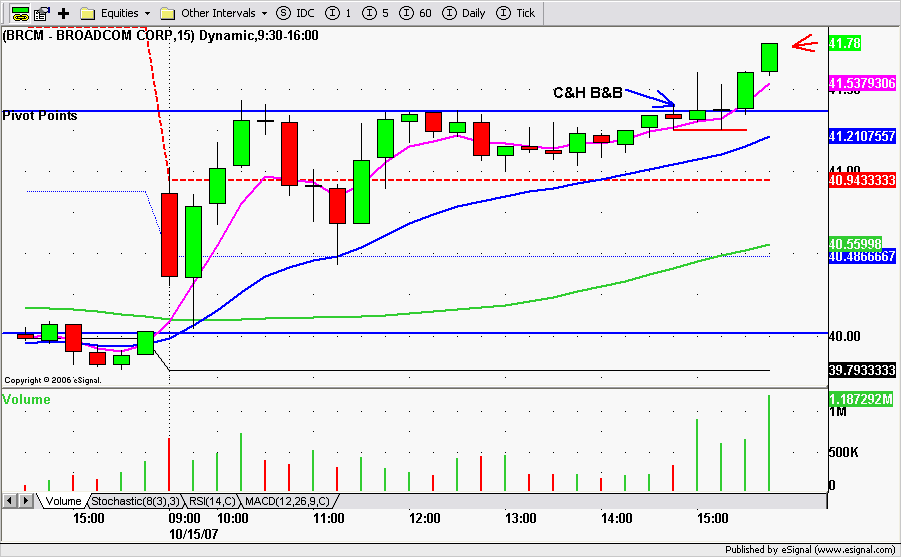Viewport: 901px width, 557px height.
Task: Open the MACD(12,26,9,C) tab
Action: pyautogui.click(x=287, y=501)
